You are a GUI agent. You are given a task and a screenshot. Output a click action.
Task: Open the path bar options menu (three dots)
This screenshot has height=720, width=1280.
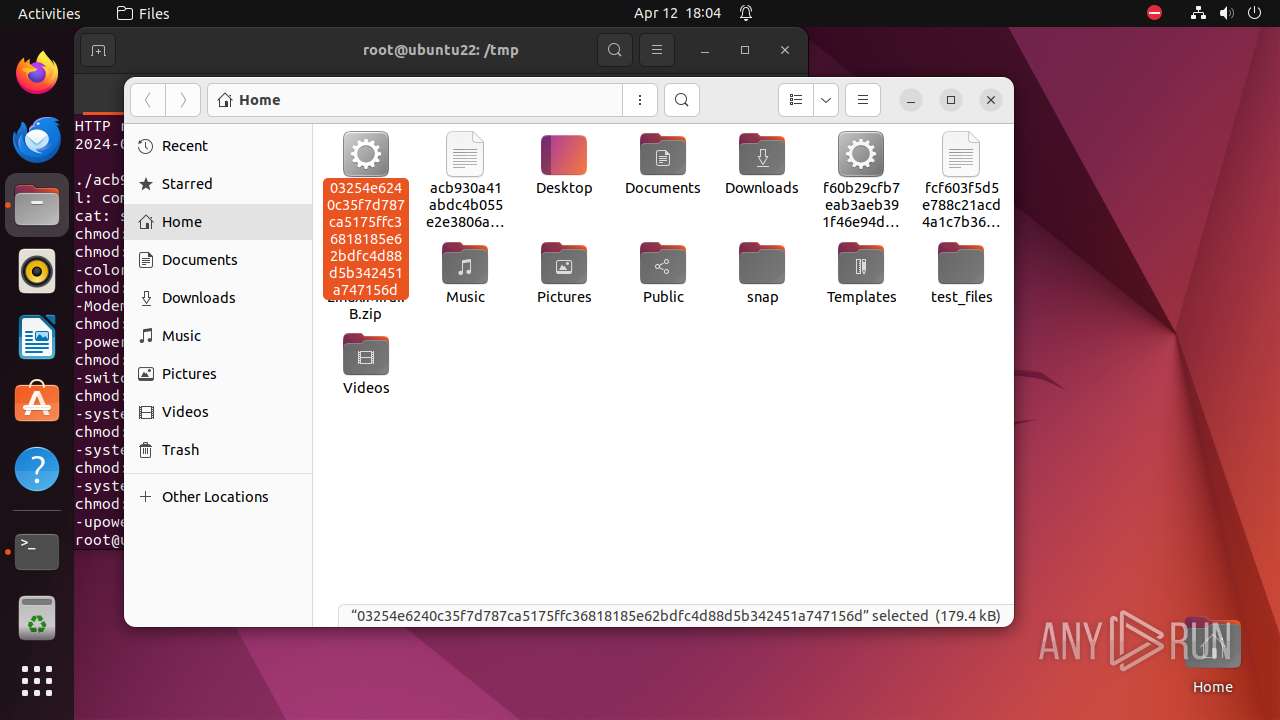pyautogui.click(x=640, y=100)
